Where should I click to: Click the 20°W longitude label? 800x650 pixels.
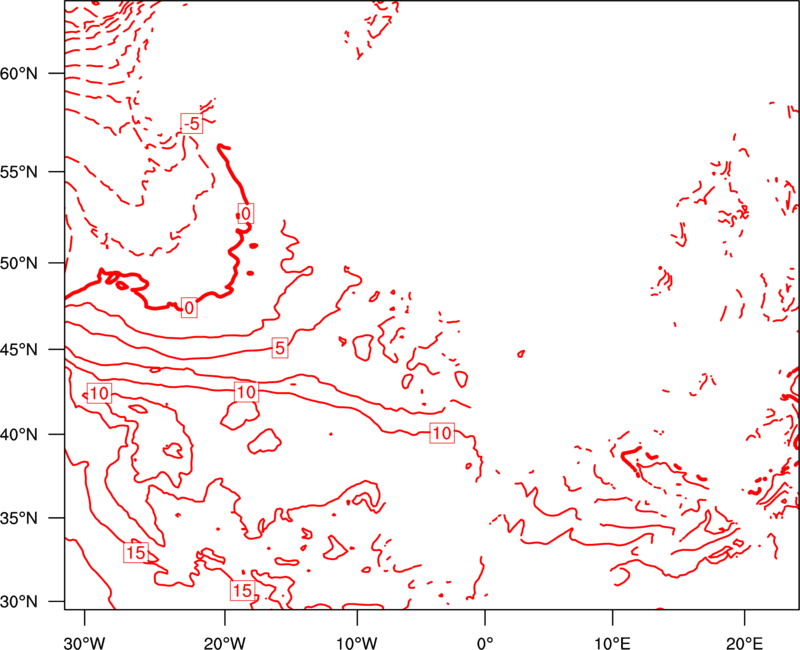click(x=224, y=643)
